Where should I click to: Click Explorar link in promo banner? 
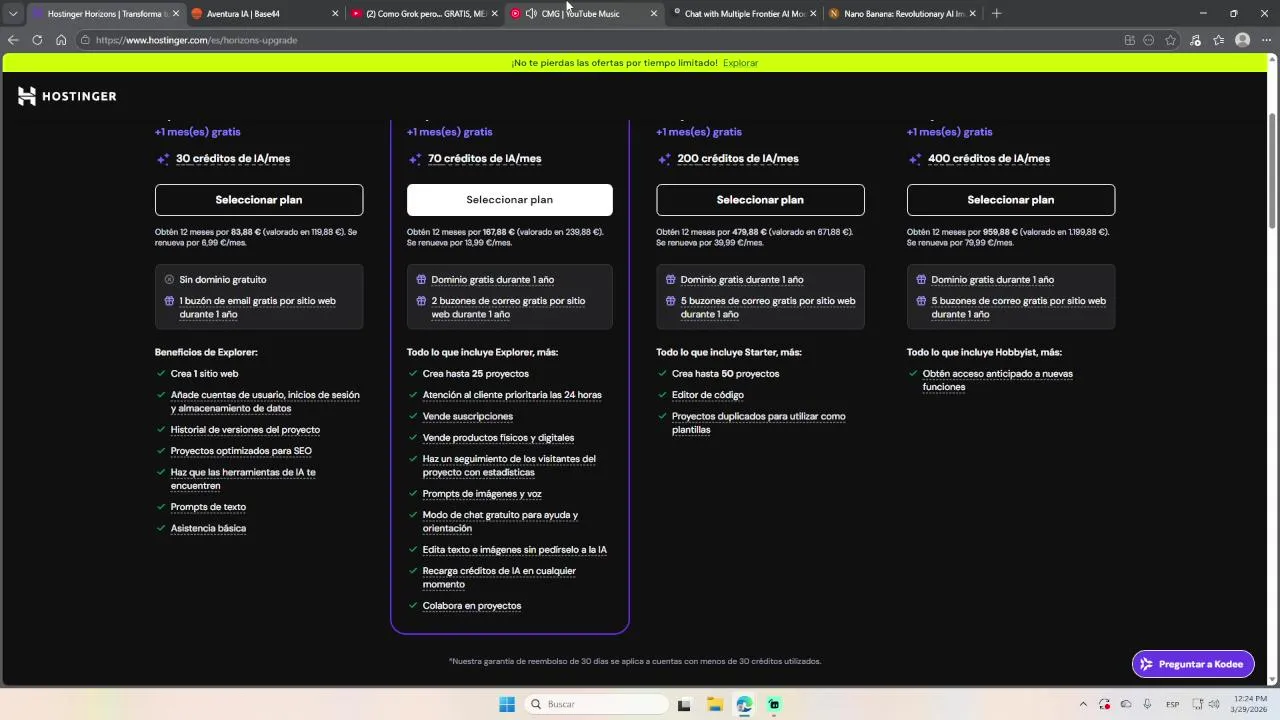click(x=741, y=63)
